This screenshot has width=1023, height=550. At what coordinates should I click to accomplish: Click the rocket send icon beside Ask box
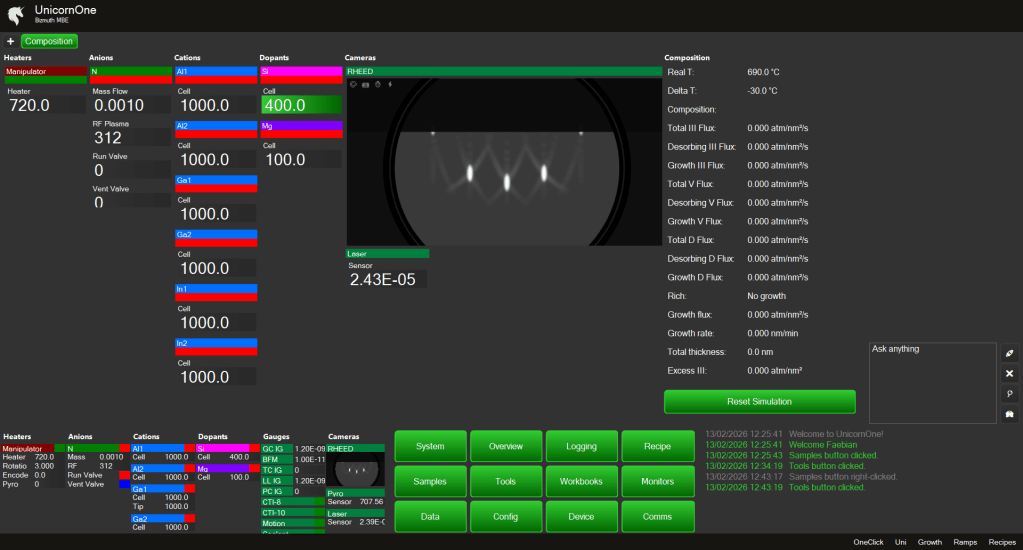tap(1009, 353)
